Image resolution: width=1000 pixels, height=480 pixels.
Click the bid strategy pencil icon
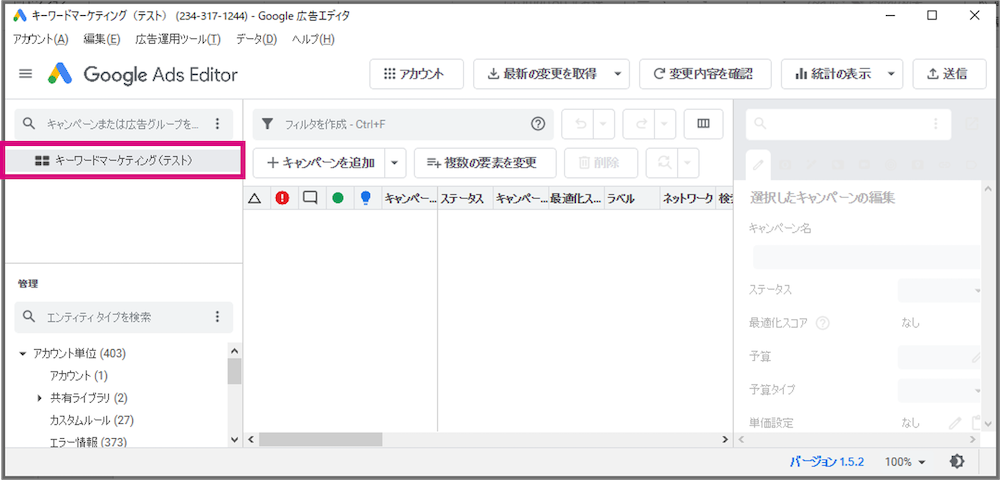(955, 422)
